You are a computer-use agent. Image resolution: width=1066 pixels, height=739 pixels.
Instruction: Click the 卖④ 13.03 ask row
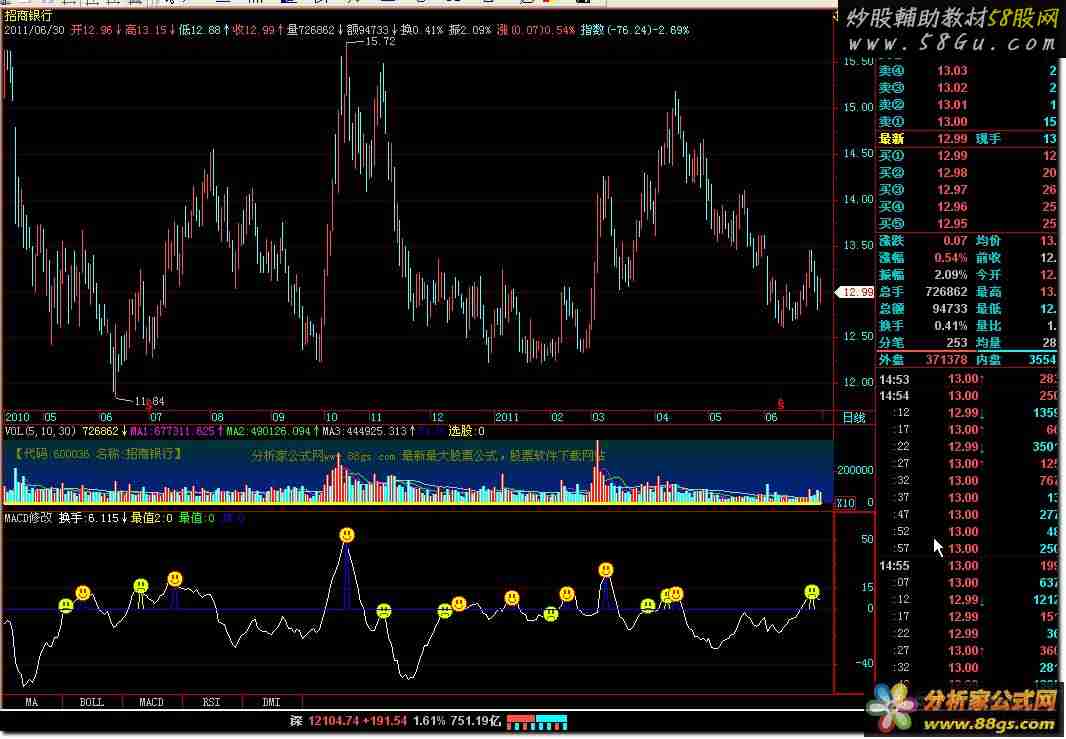point(969,71)
